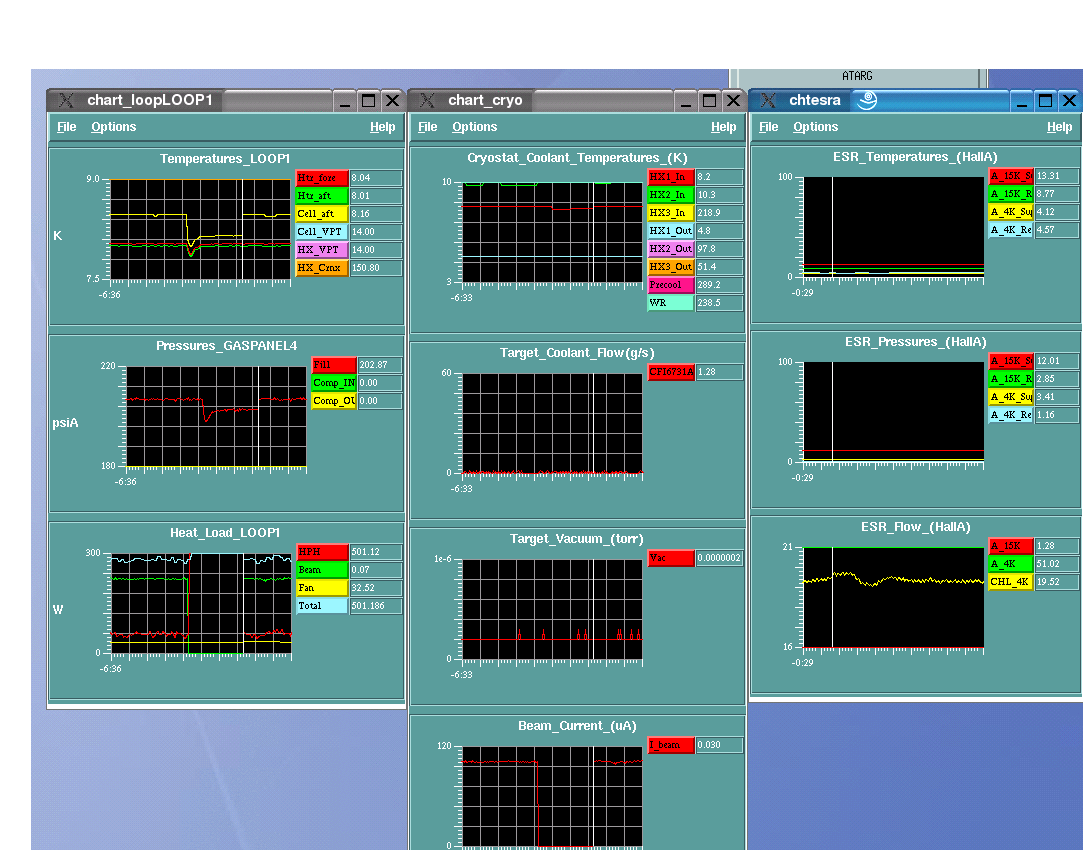Click the ESR_Flow_(HallA) chart plot
This screenshot has height=850, width=1083.
(894, 598)
